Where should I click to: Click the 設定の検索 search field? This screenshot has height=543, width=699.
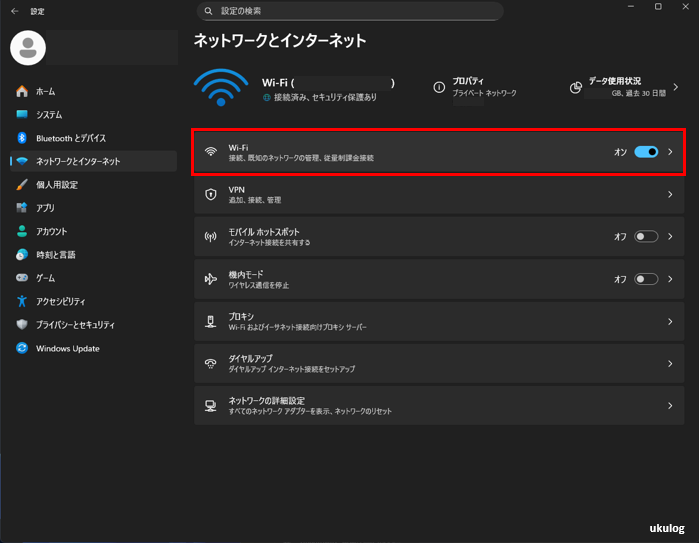pyautogui.click(x=350, y=11)
